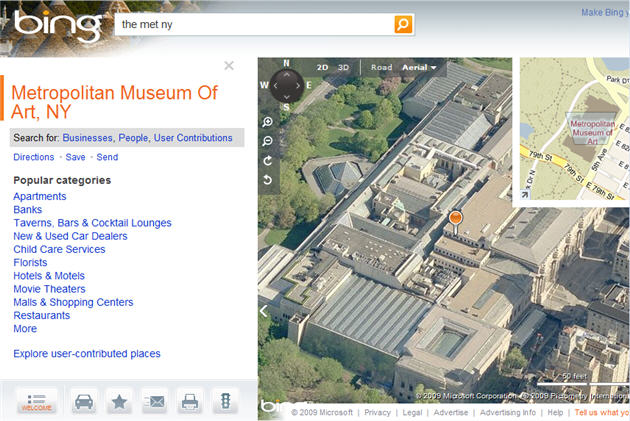Open Movie Theaters category
Image resolution: width=630 pixels, height=421 pixels.
pyautogui.click(x=49, y=289)
